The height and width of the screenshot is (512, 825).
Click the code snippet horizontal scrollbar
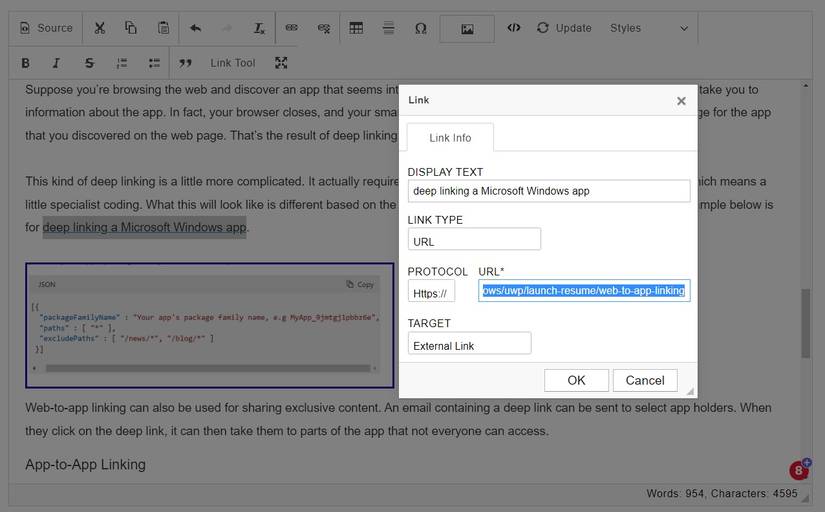[x=208, y=368]
